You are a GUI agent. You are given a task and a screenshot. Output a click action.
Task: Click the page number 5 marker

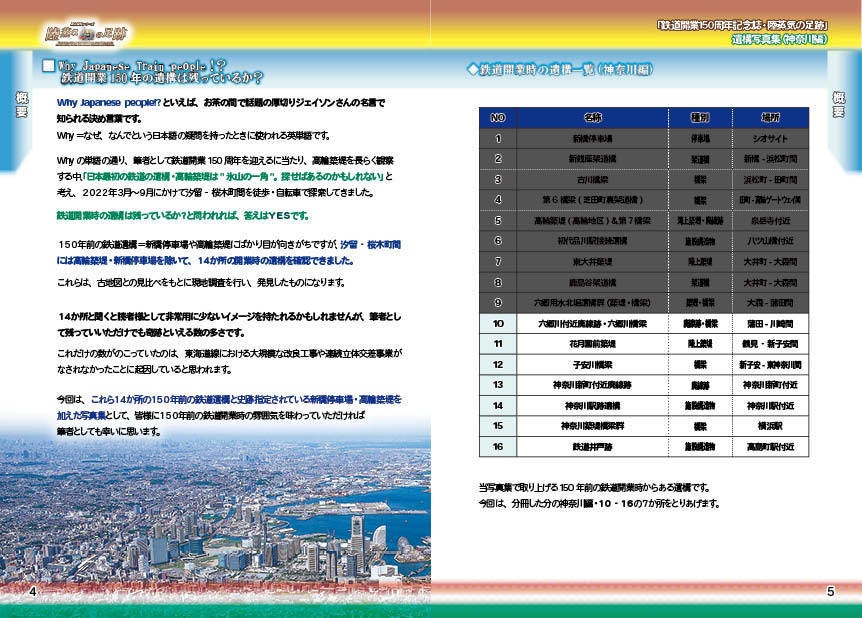(829, 591)
